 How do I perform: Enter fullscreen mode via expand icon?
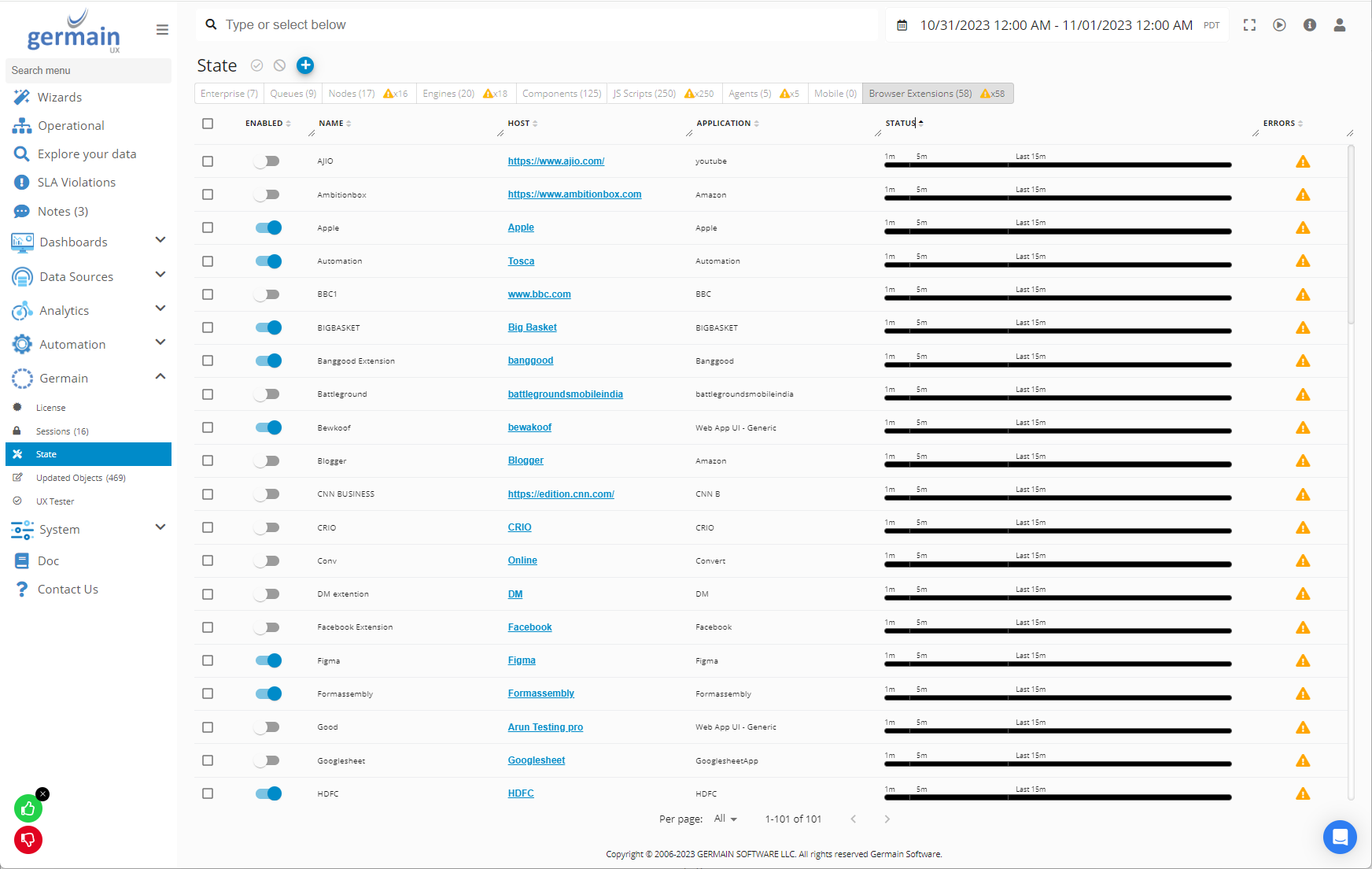(1249, 25)
